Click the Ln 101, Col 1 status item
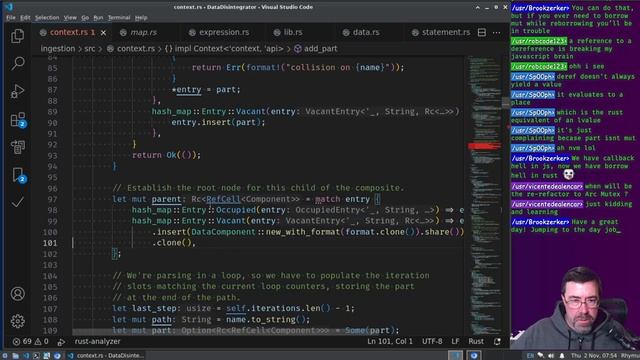This screenshot has width=640, height=360. (390, 341)
